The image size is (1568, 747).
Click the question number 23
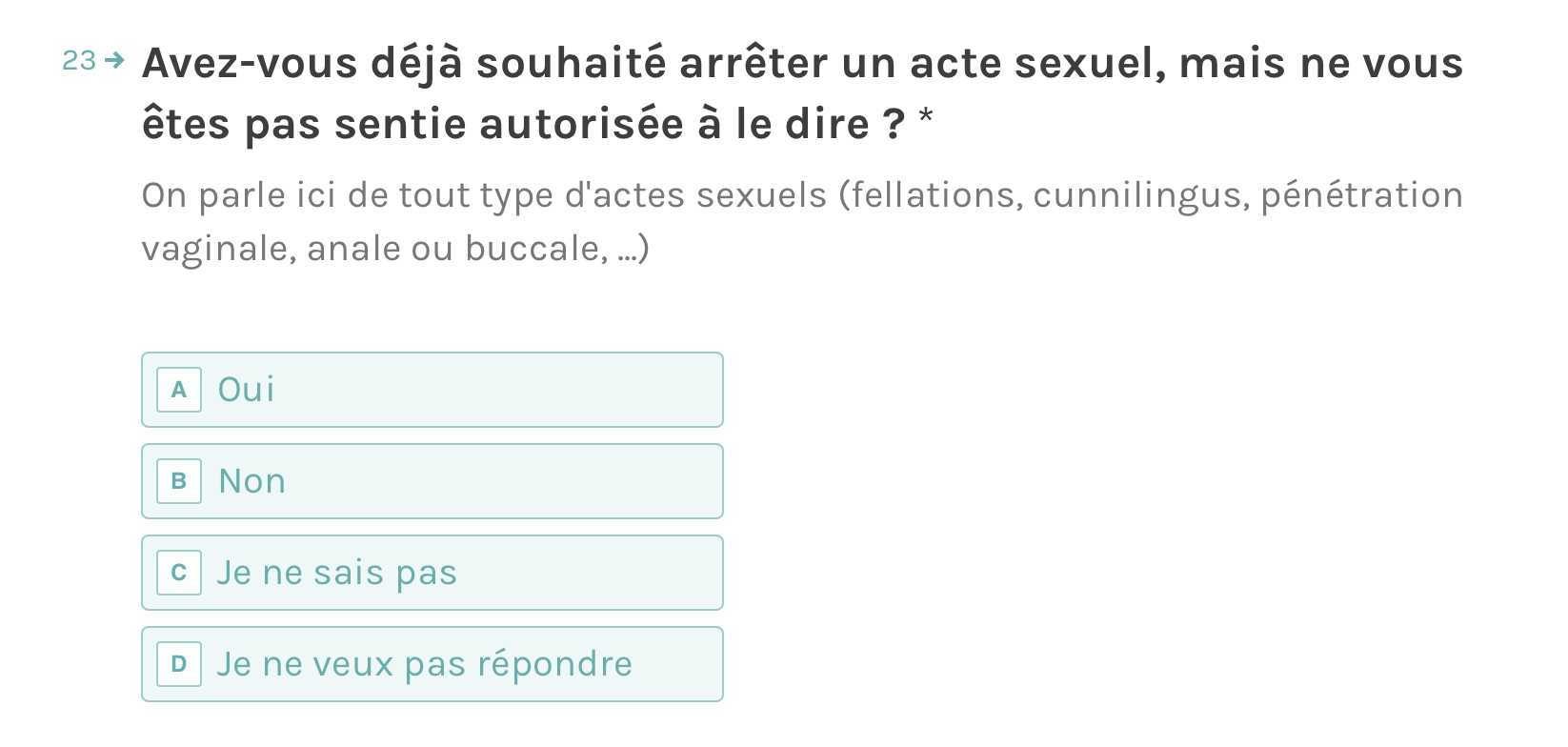point(79,61)
